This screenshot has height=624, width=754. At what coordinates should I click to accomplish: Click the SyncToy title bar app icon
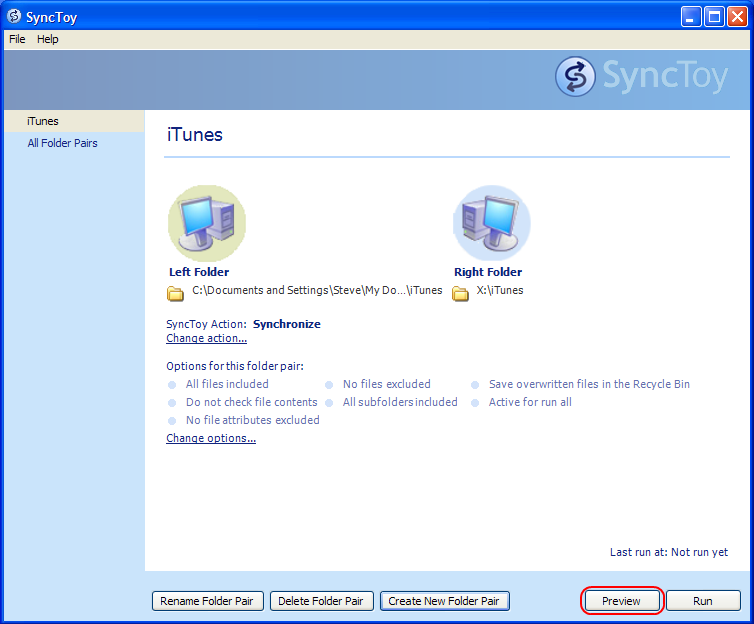(14, 16)
